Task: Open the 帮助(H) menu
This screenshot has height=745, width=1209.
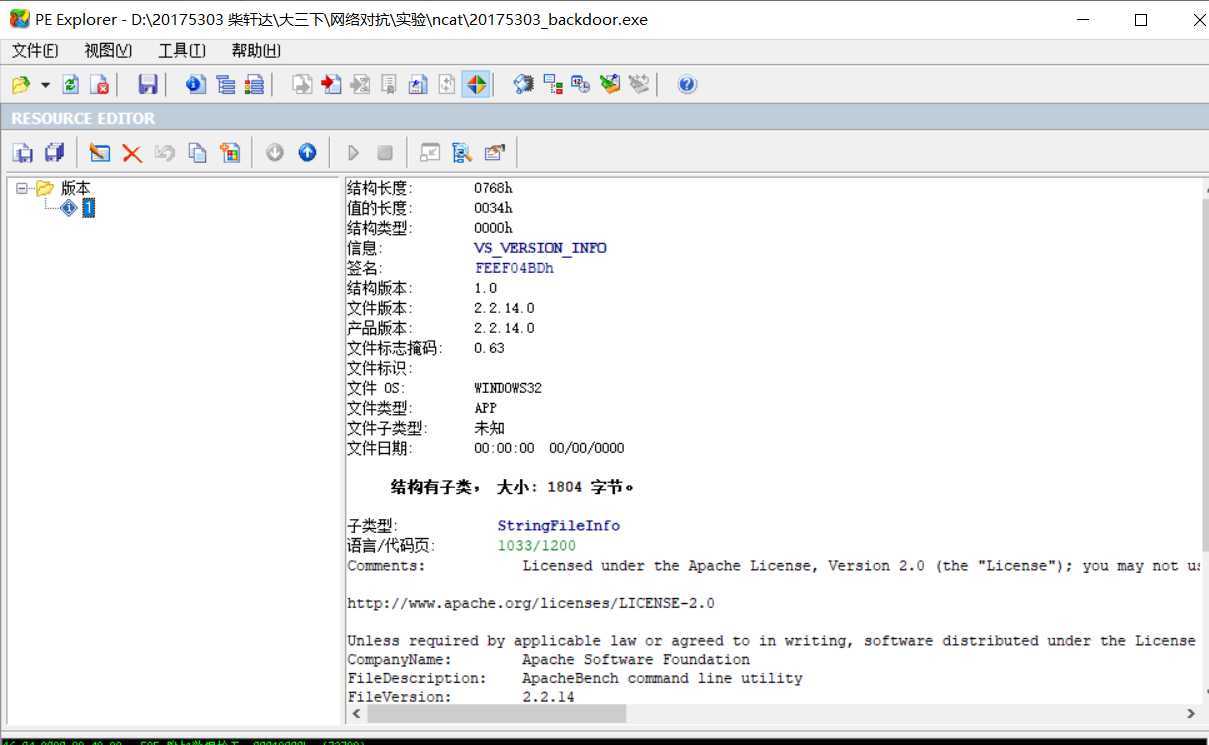Action: (x=256, y=51)
